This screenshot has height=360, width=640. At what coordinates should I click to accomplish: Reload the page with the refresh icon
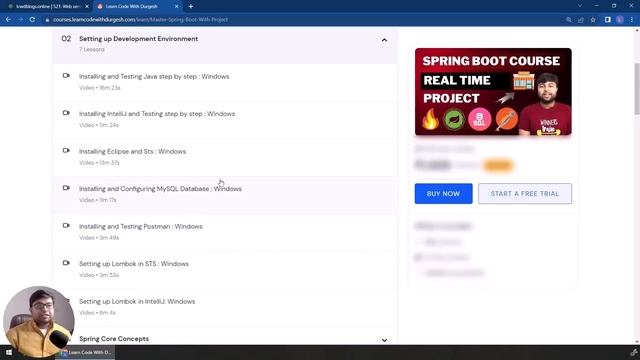32,20
